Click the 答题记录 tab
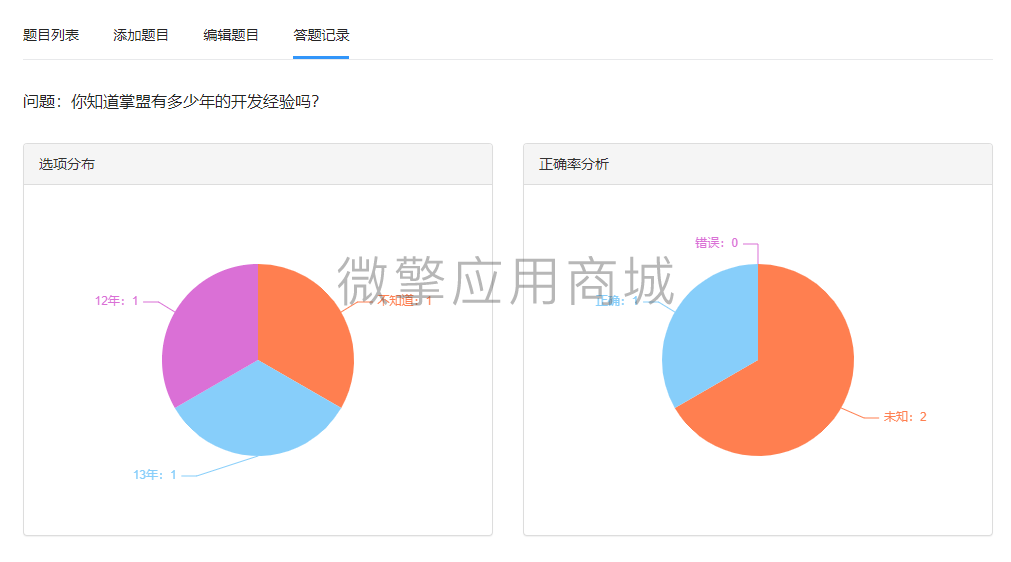1011x562 pixels. (x=321, y=35)
